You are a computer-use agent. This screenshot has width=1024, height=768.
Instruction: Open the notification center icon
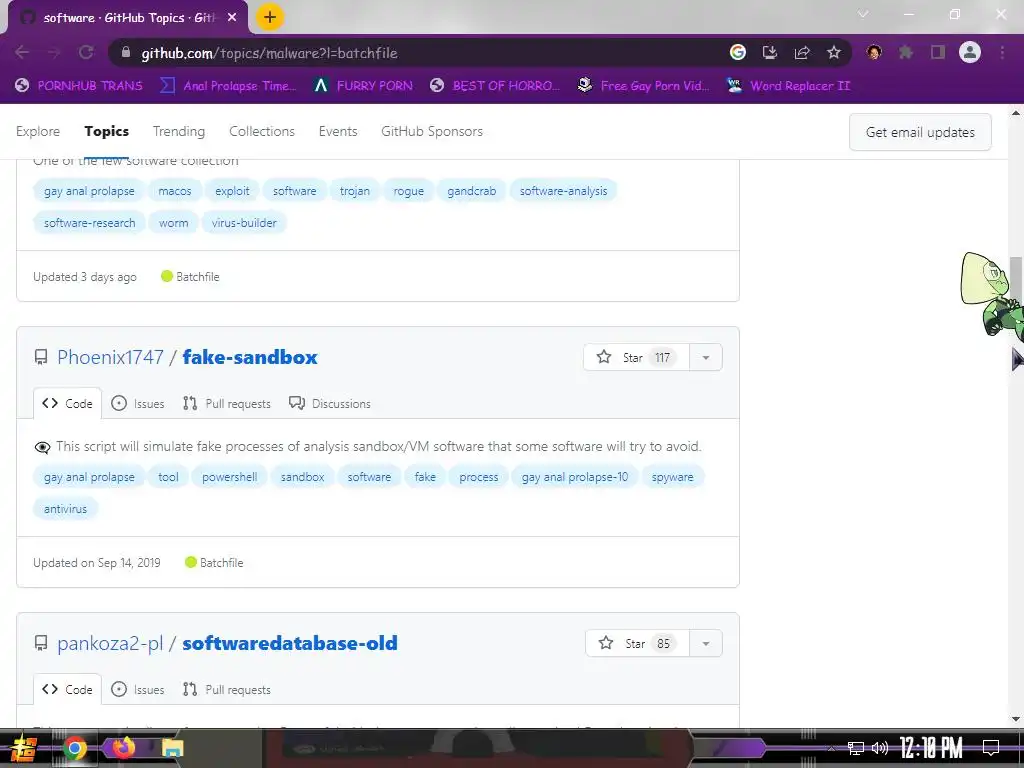tap(991, 748)
